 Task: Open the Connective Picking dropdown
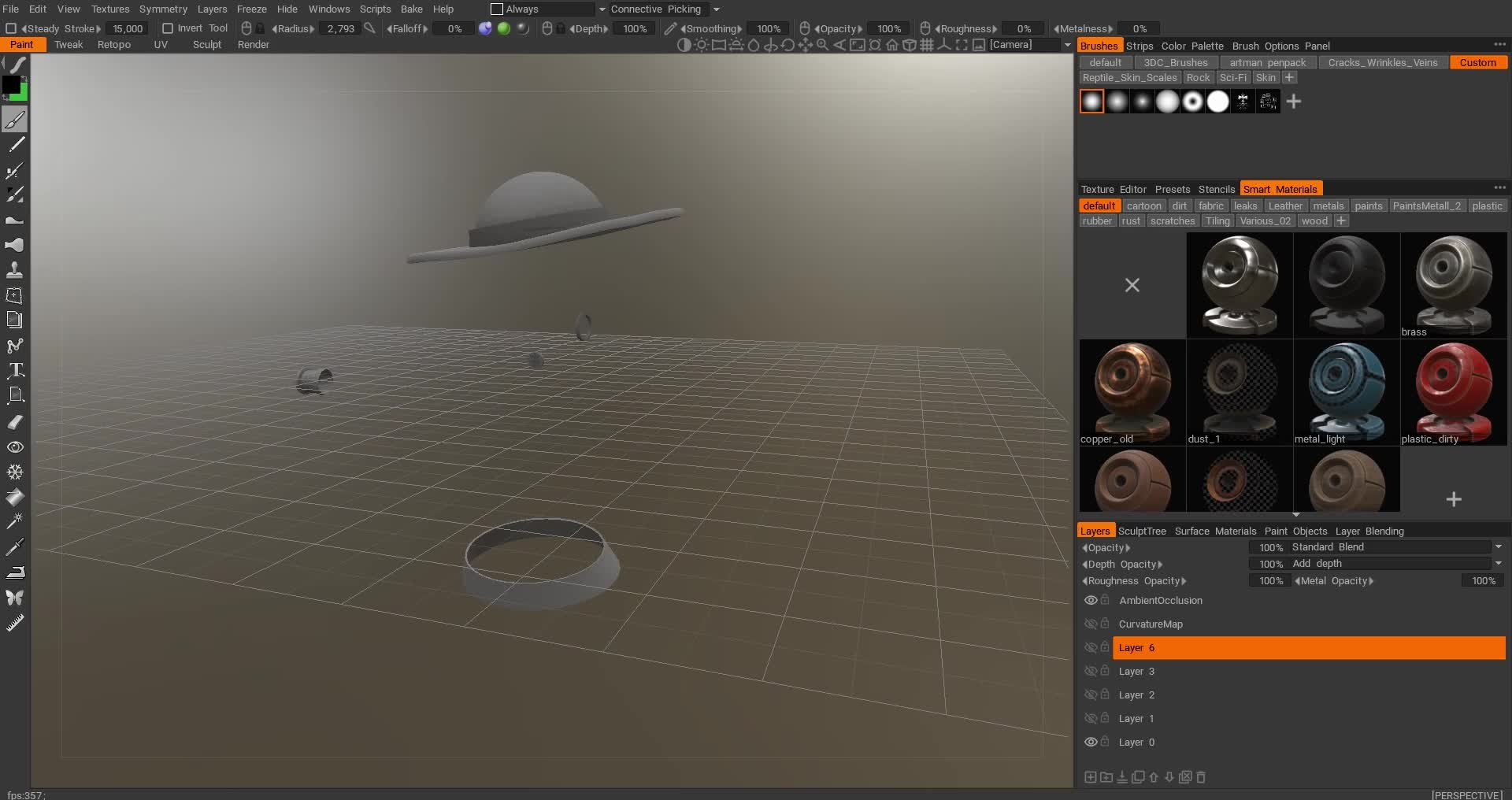[716, 9]
